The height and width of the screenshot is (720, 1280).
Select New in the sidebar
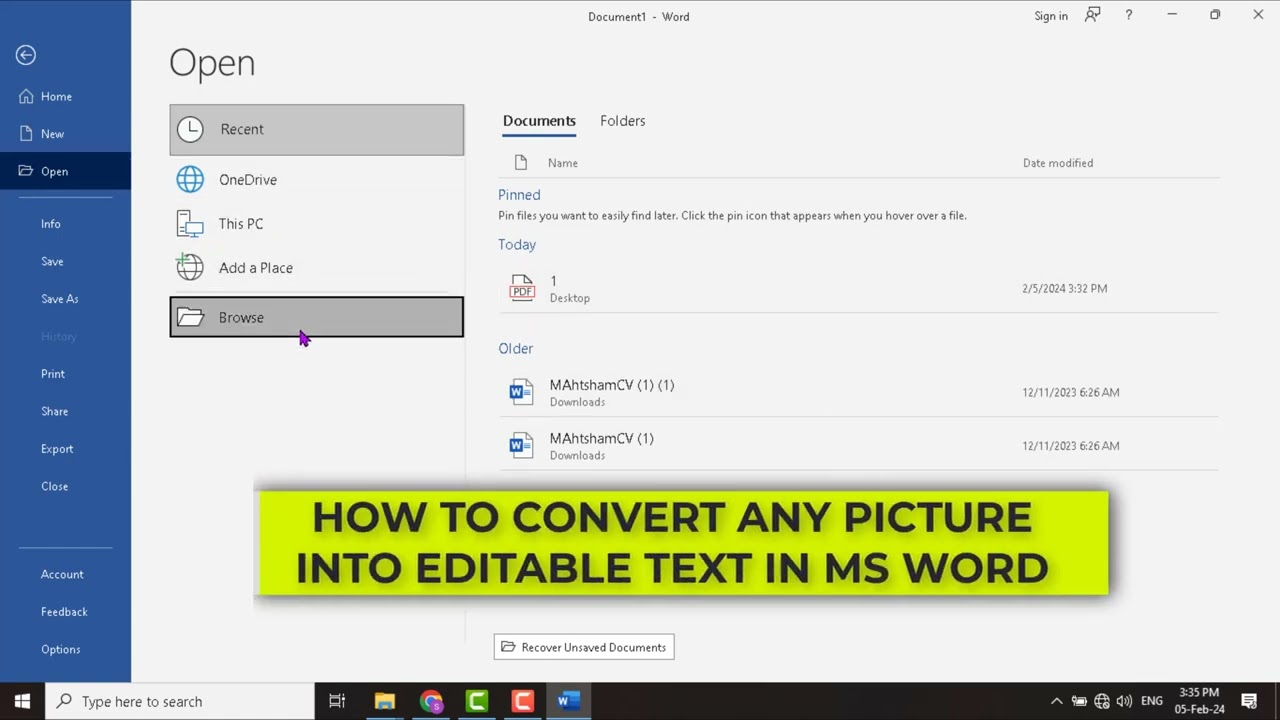(65, 133)
